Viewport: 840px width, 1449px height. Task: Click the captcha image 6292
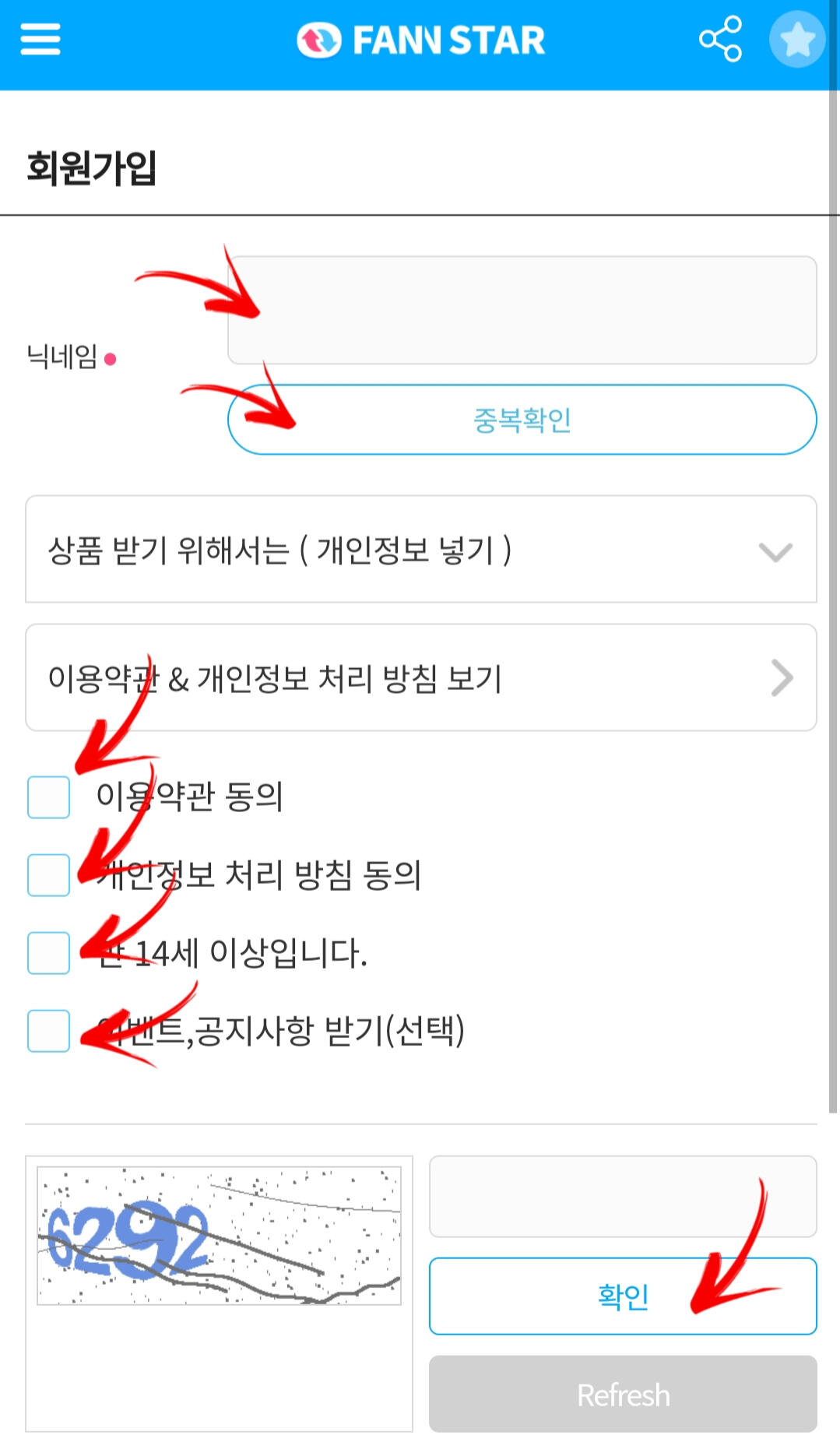coord(219,1235)
